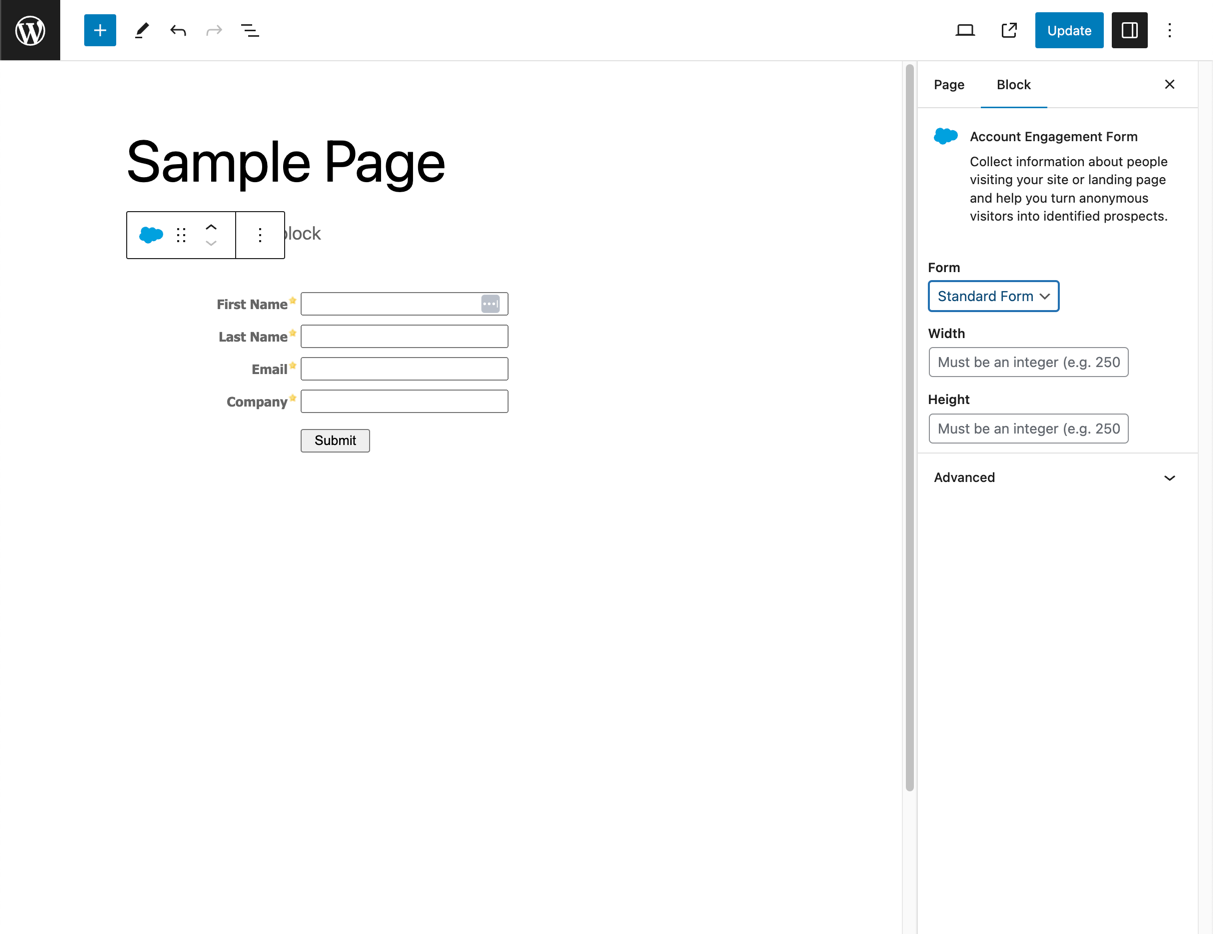Select the Block tab
Screen dimensions: 1213x934
point(1013,85)
